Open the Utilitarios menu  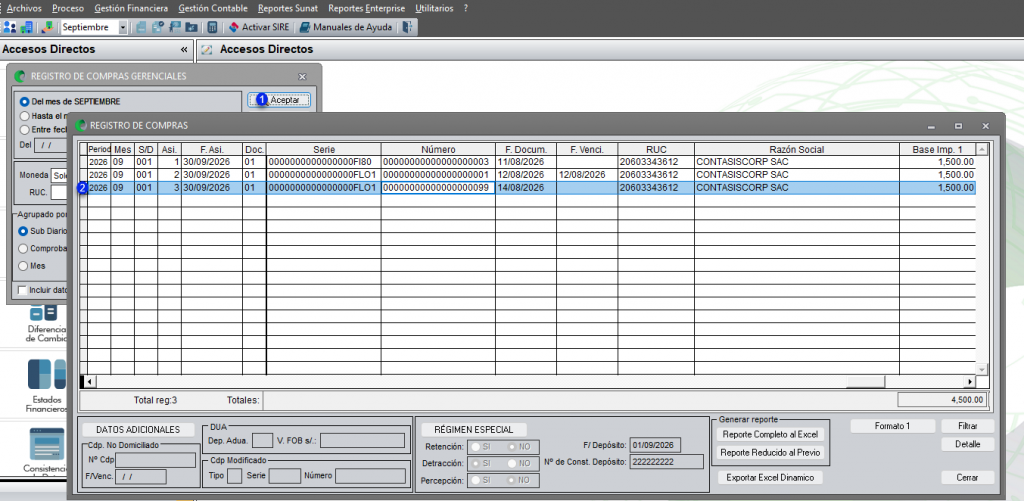click(x=434, y=8)
